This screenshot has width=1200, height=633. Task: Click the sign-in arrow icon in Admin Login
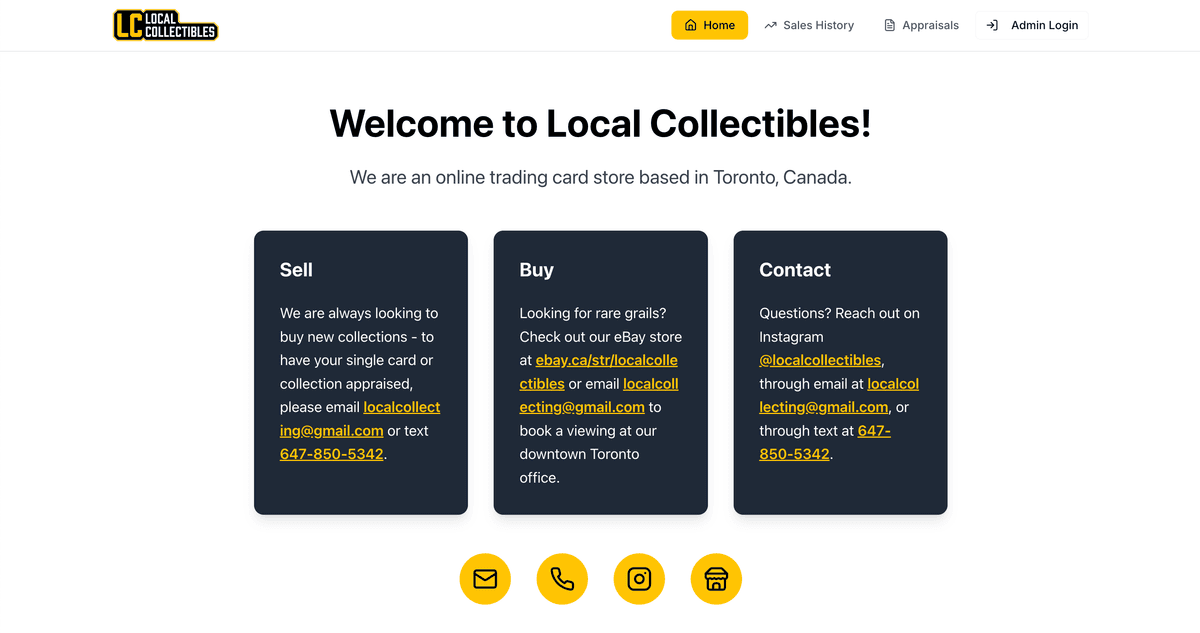(x=992, y=26)
